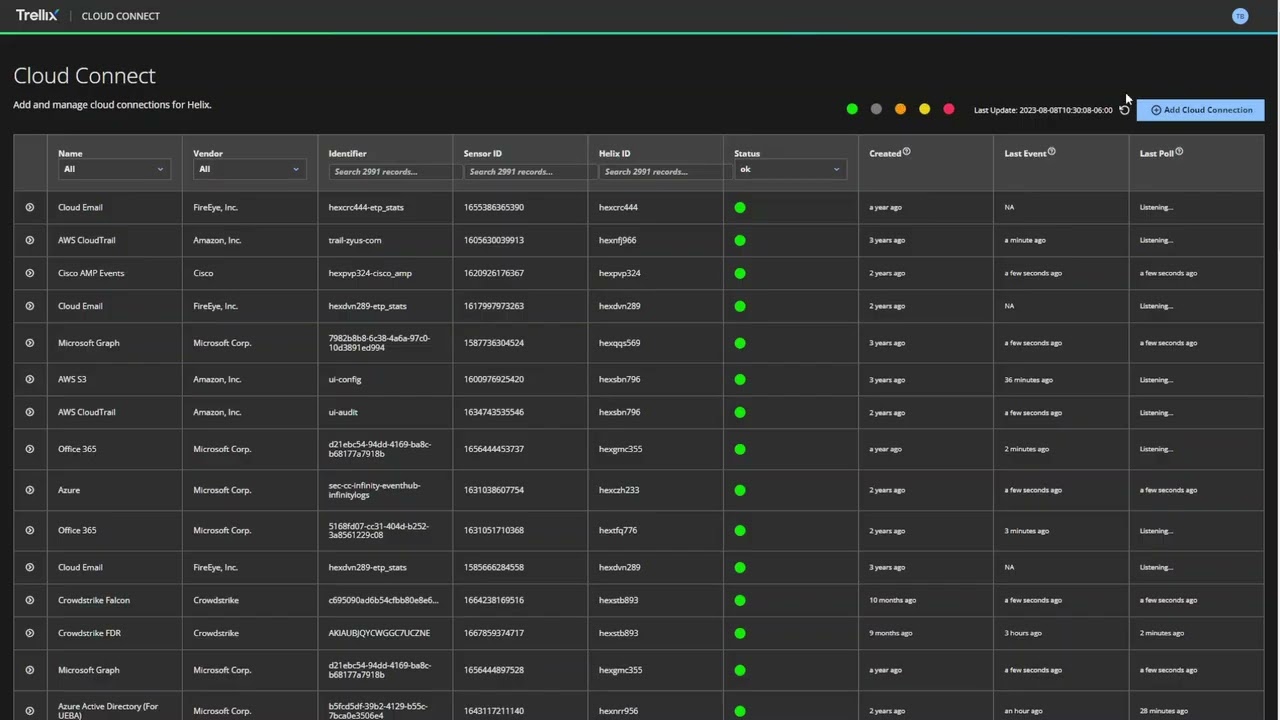
Task: Toggle the red status filter dot
Action: click(x=949, y=109)
